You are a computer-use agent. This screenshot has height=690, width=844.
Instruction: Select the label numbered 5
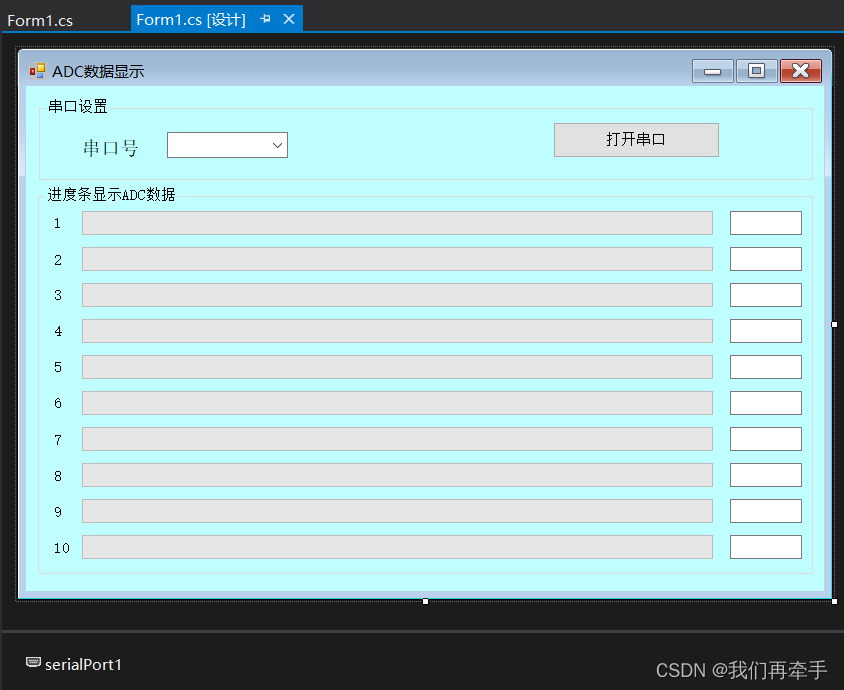pos(58,367)
